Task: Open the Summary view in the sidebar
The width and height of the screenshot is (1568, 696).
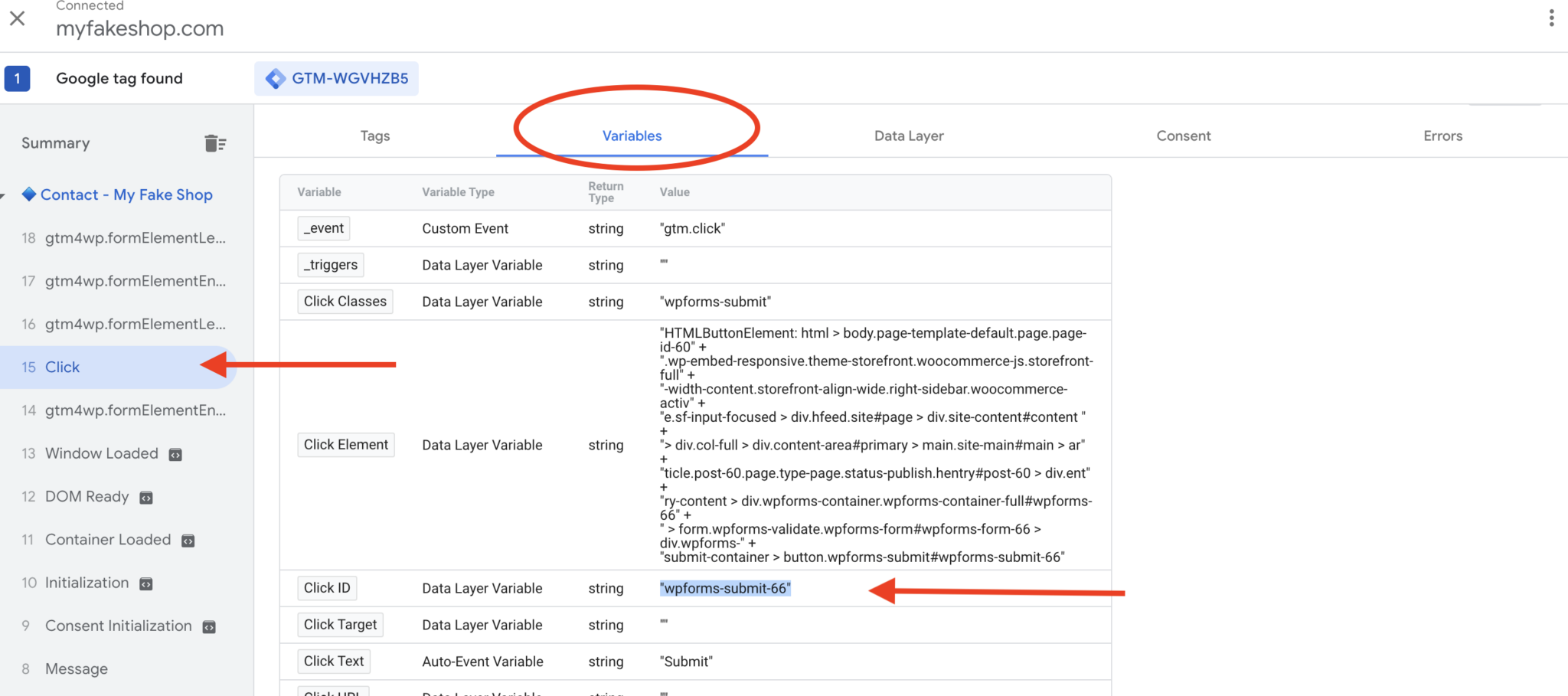Action: point(54,142)
